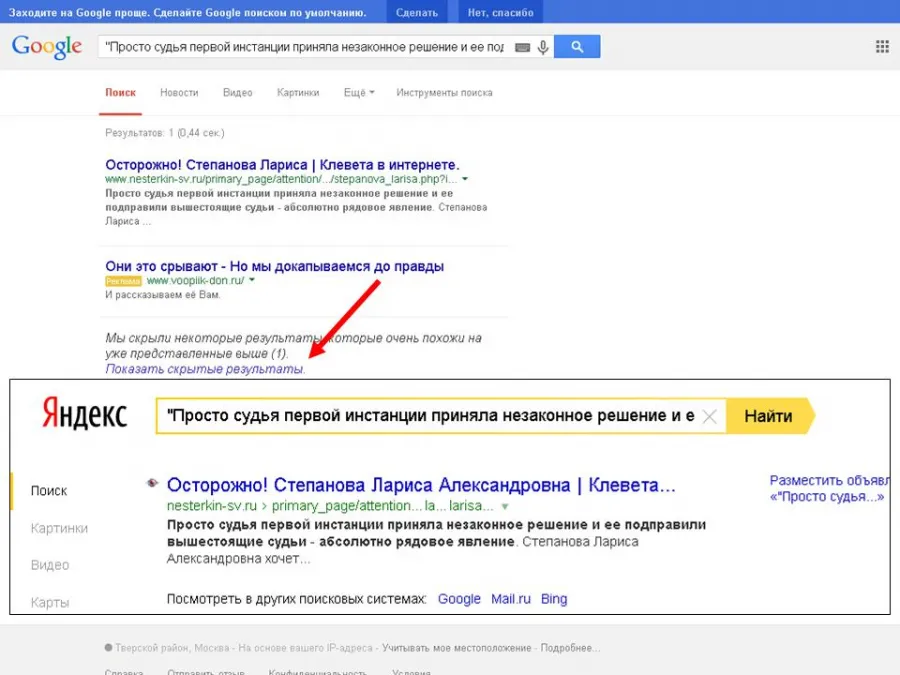The height and width of the screenshot is (675, 900).
Task: Click the Результатов: 1 (0,44 сек.) text
Action: point(165,133)
